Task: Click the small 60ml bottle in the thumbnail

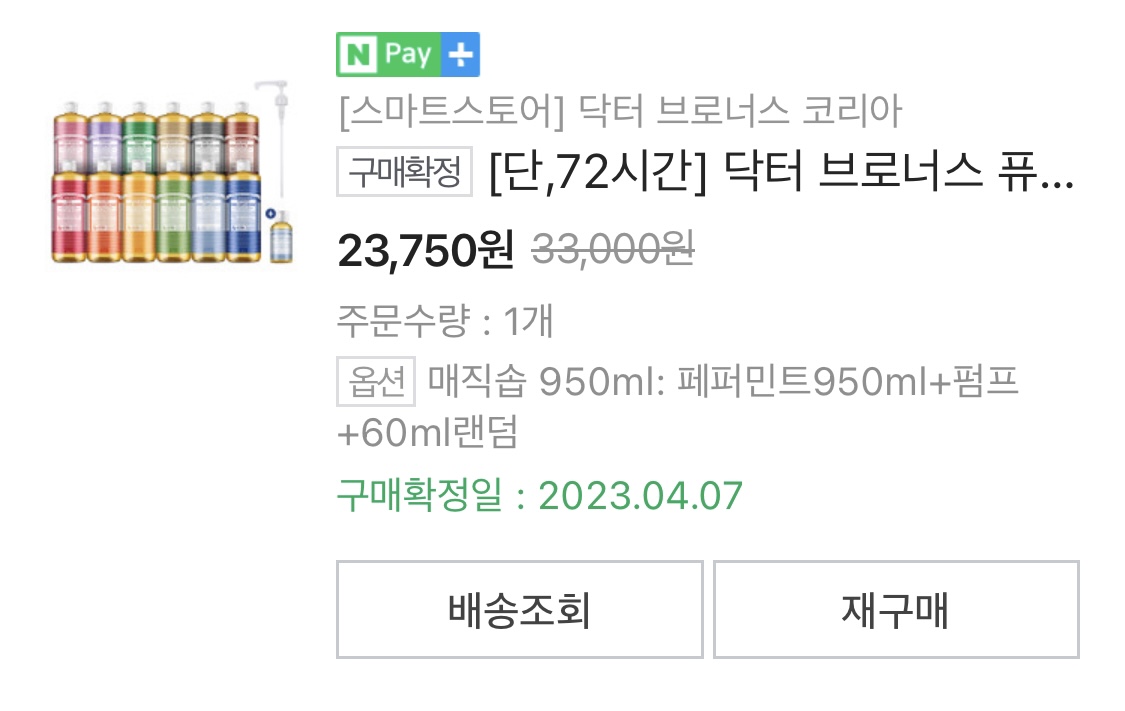Action: pos(281,237)
